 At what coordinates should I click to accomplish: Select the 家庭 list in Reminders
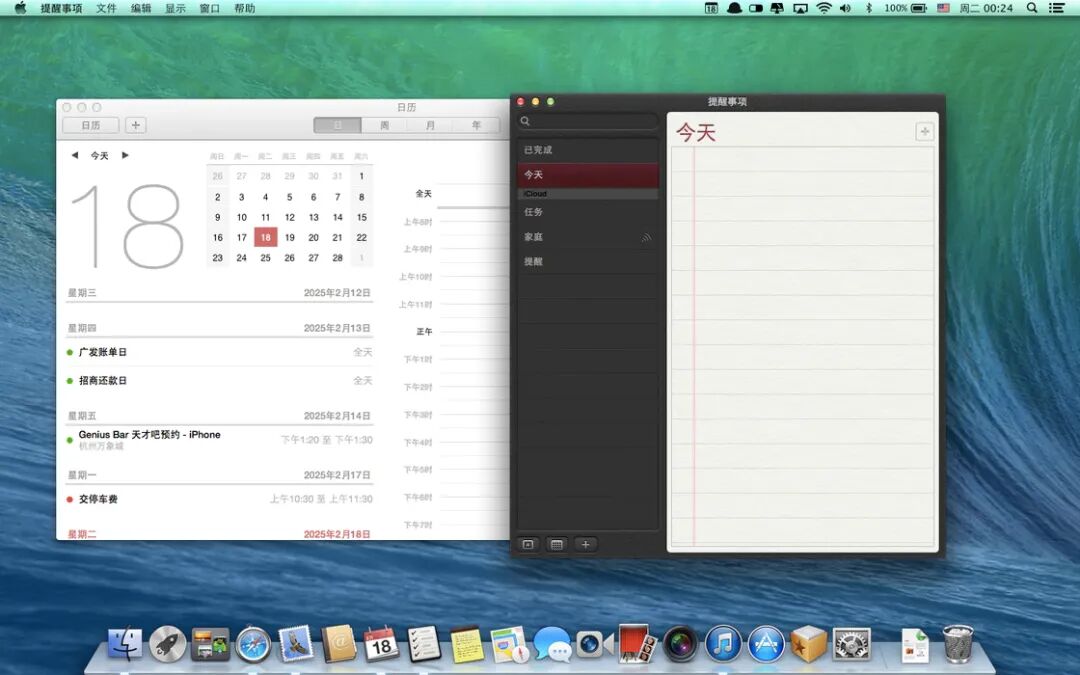[588, 237]
